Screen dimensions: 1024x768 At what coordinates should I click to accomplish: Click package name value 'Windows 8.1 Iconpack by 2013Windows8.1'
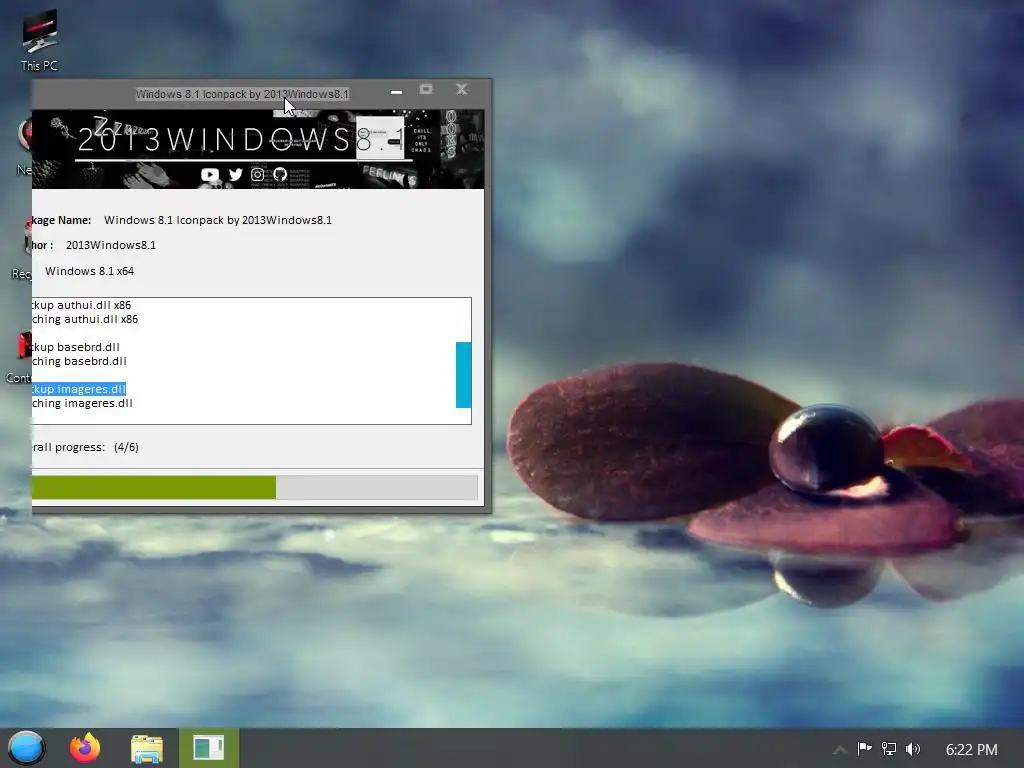click(218, 220)
